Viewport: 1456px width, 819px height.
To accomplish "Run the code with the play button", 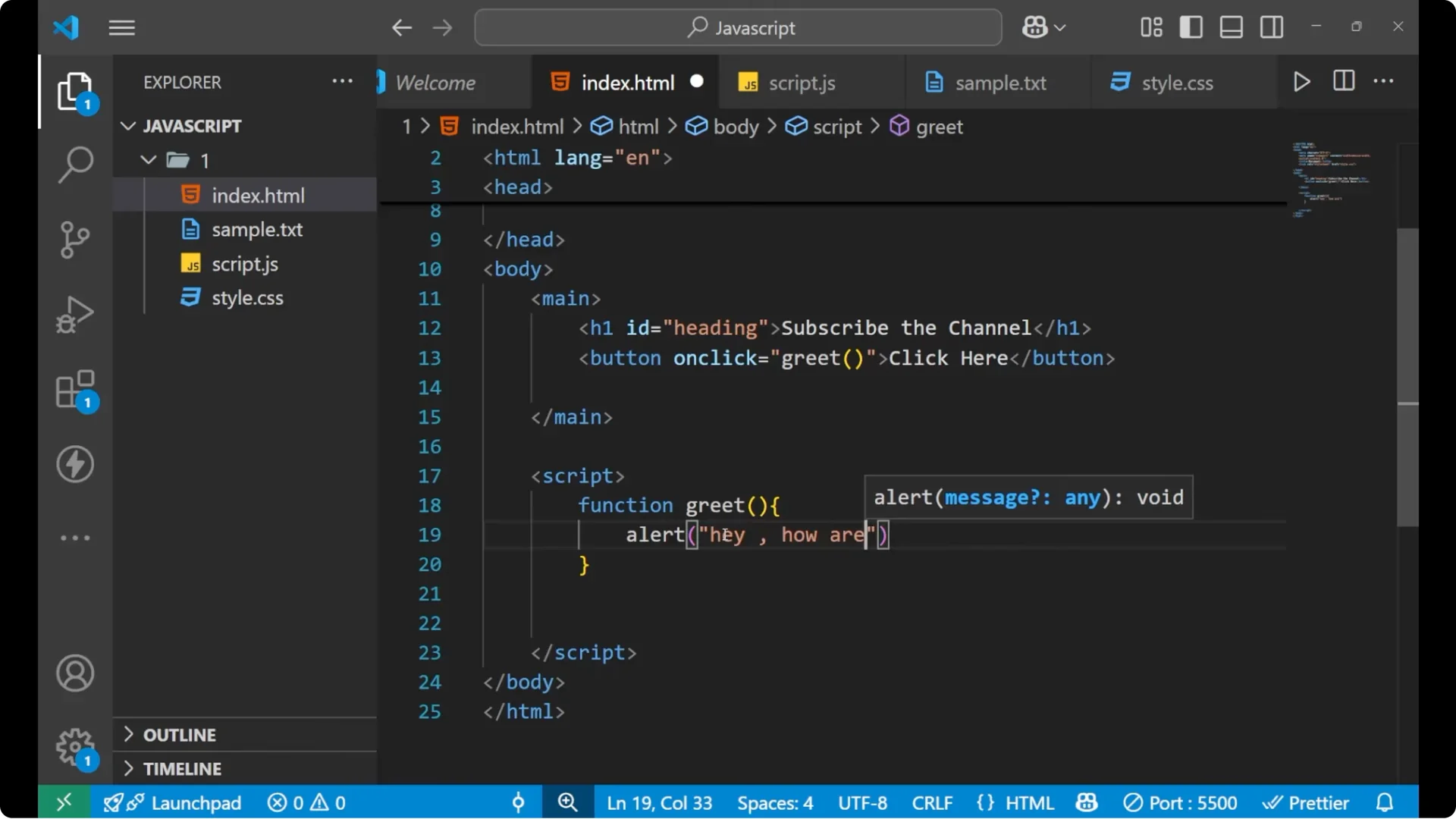I will point(1302,81).
